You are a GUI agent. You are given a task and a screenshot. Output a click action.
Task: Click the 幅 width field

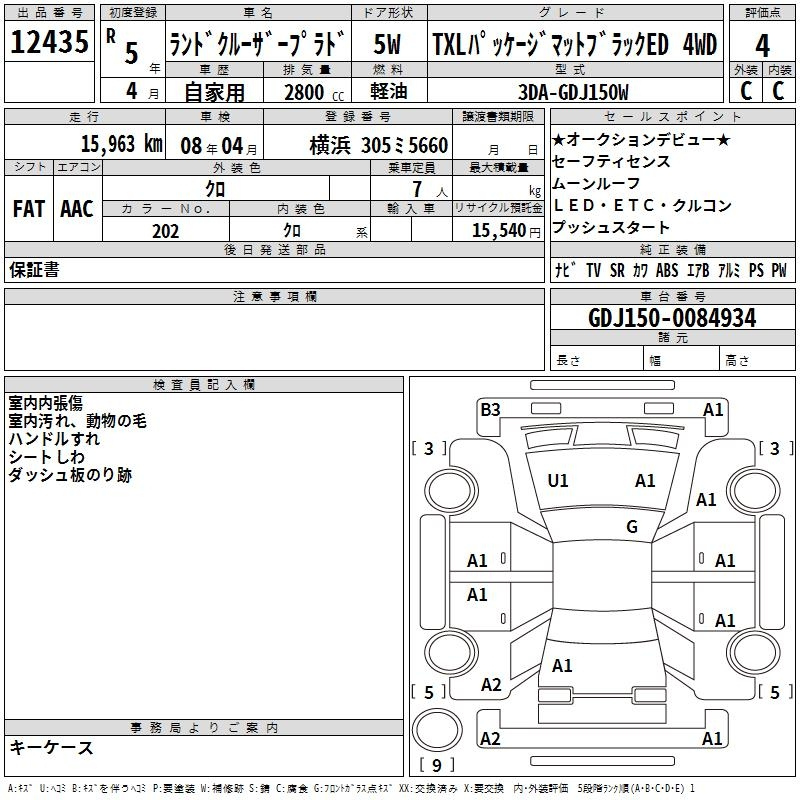coord(682,358)
